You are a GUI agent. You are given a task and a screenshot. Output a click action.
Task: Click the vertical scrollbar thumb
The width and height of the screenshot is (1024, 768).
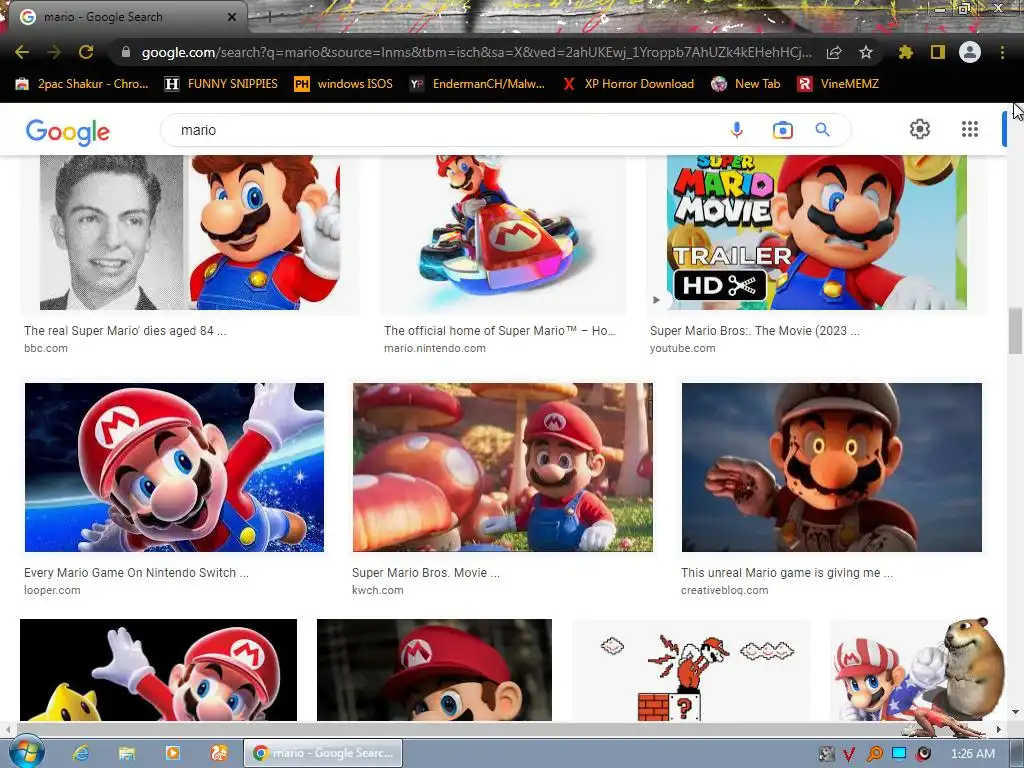tap(1016, 332)
